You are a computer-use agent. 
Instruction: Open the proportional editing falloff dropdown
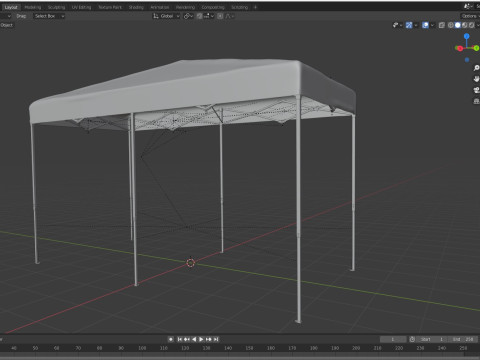pos(230,16)
